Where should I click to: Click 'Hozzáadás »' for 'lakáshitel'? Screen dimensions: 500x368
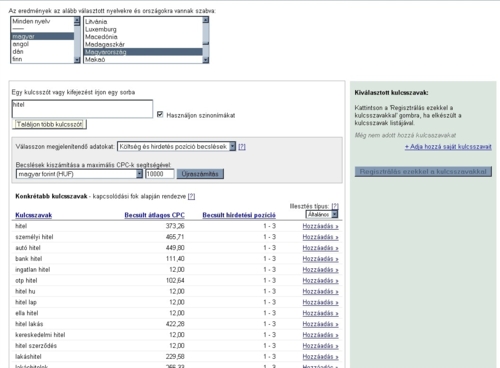(320, 357)
